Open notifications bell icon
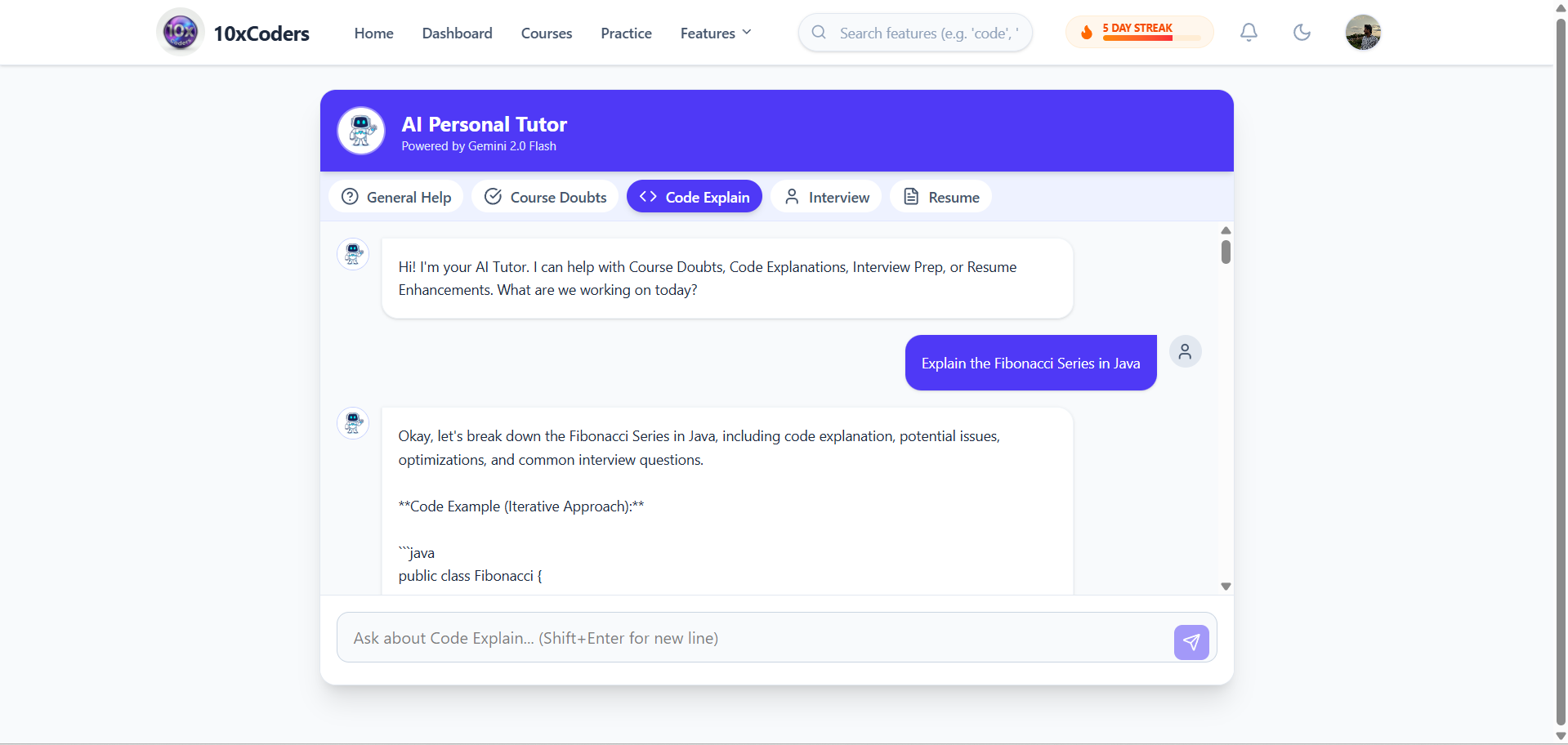This screenshot has width=1568, height=745. point(1249,33)
